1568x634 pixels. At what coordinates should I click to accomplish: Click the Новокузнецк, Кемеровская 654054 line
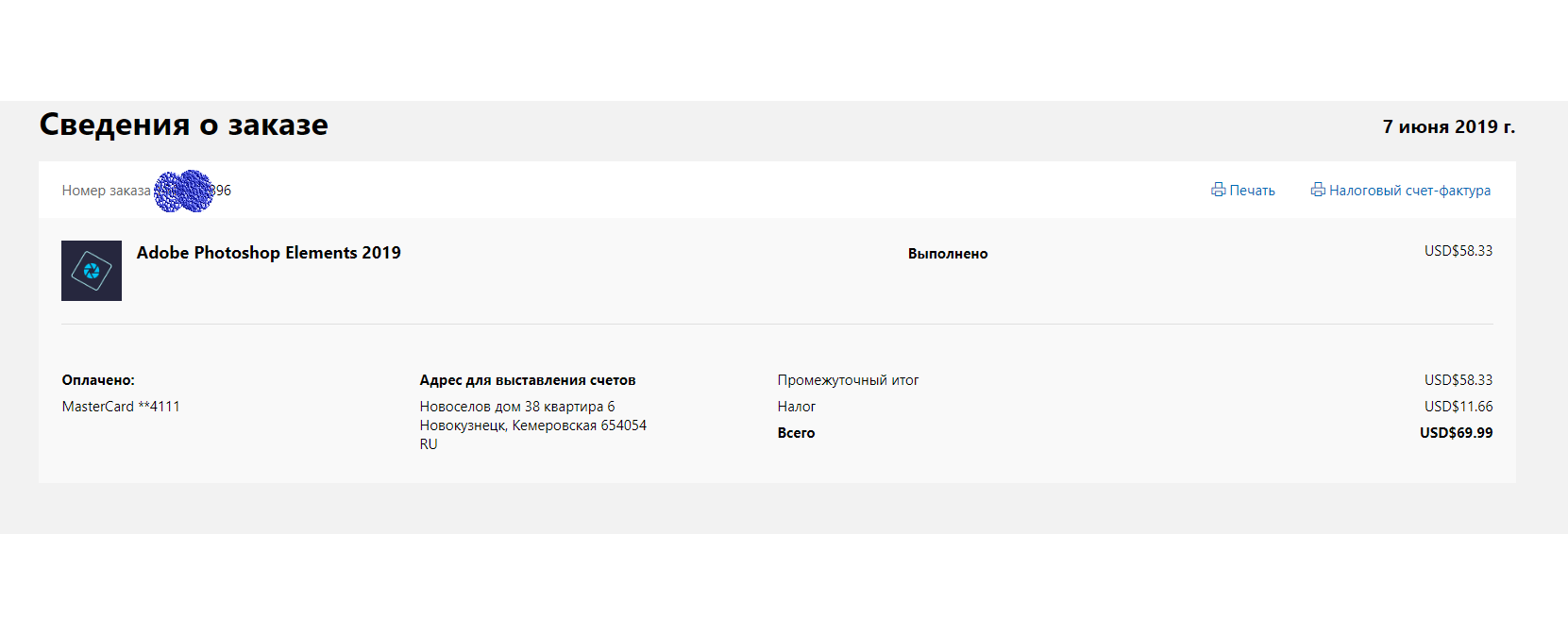533,425
